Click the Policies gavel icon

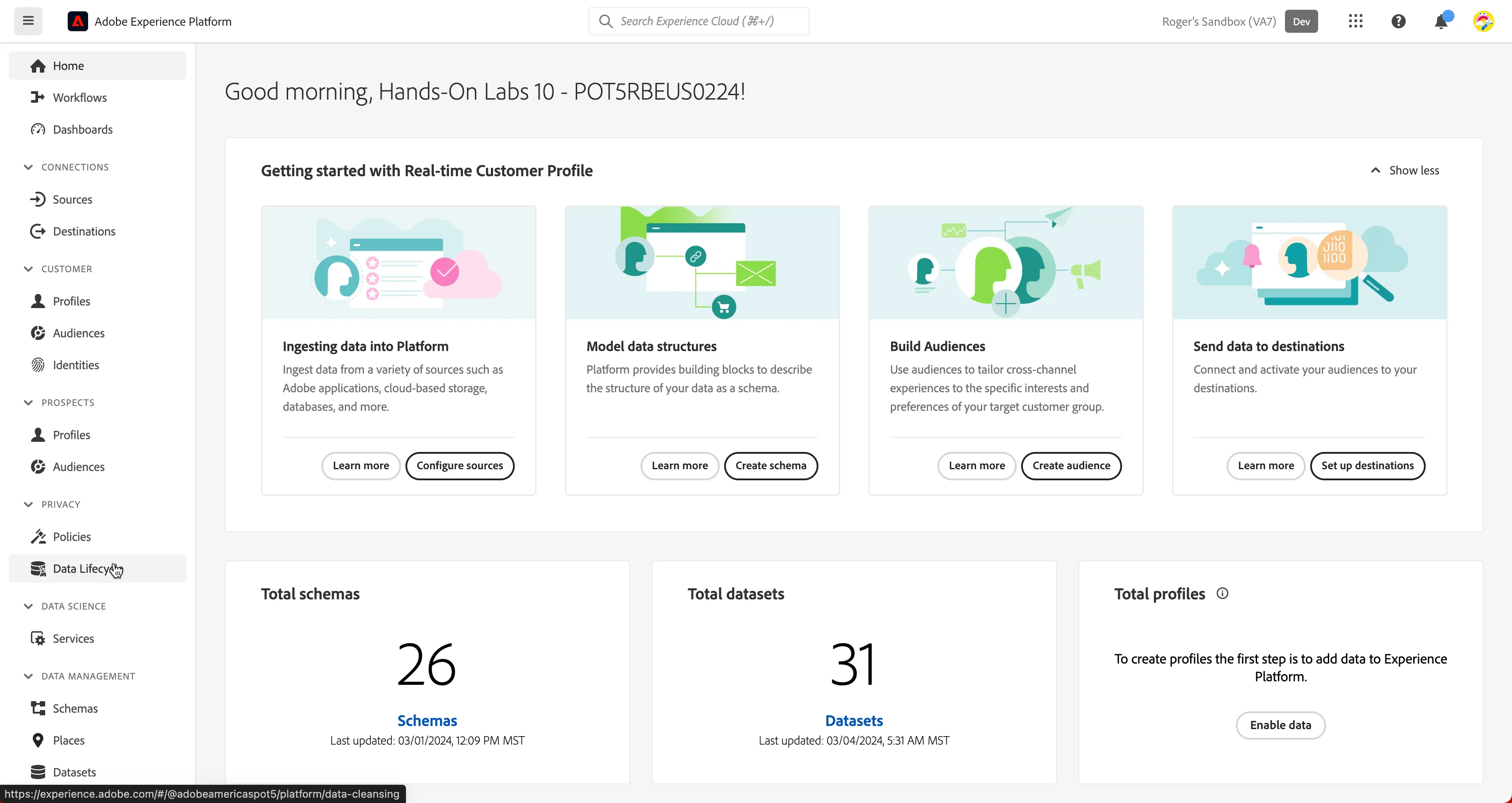[x=38, y=537]
